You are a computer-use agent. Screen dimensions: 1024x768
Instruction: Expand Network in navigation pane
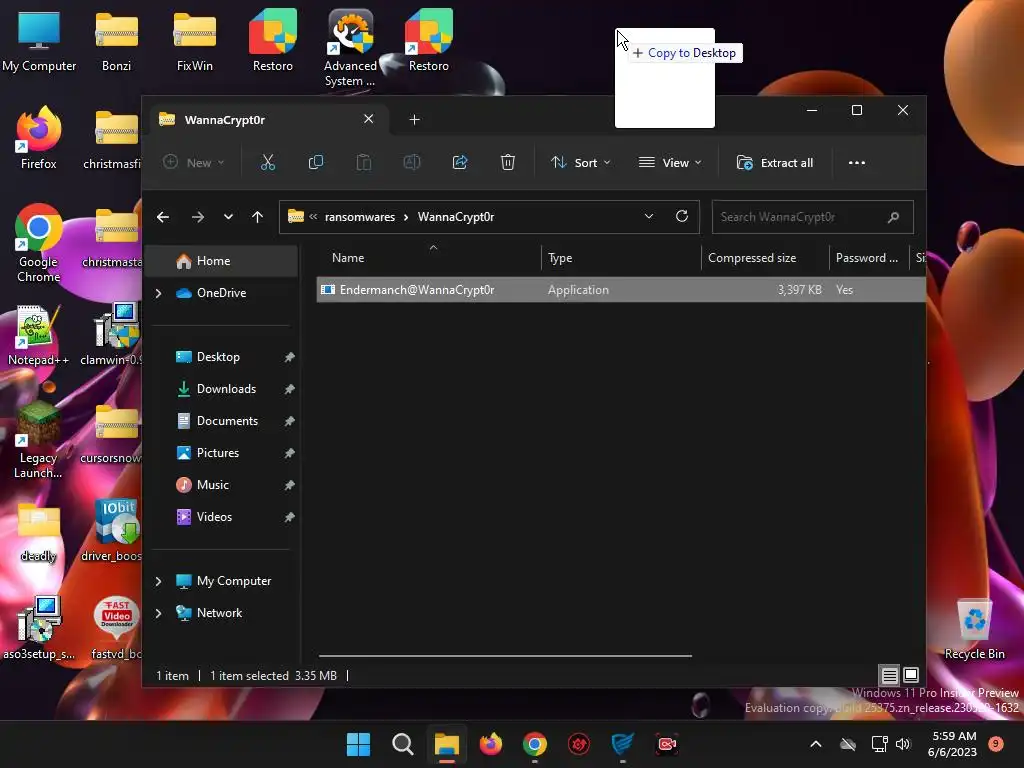158,613
